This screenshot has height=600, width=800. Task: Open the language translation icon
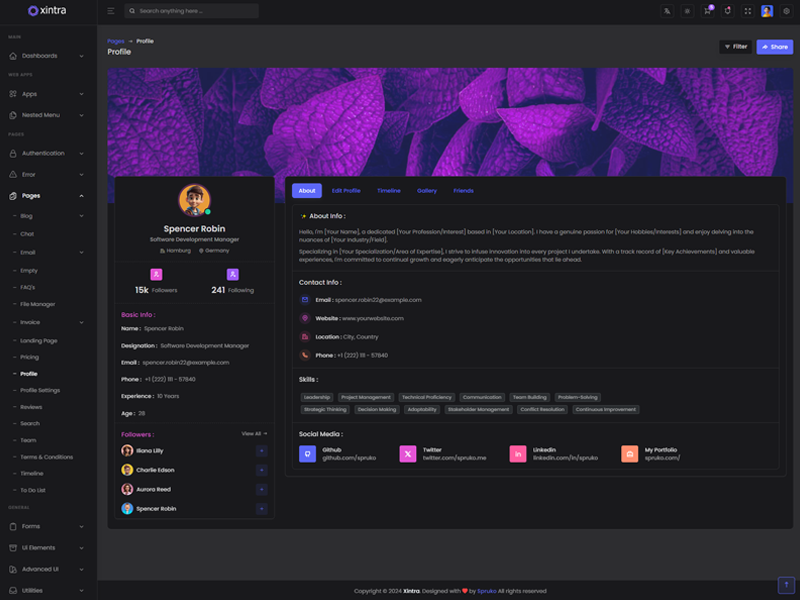point(667,11)
